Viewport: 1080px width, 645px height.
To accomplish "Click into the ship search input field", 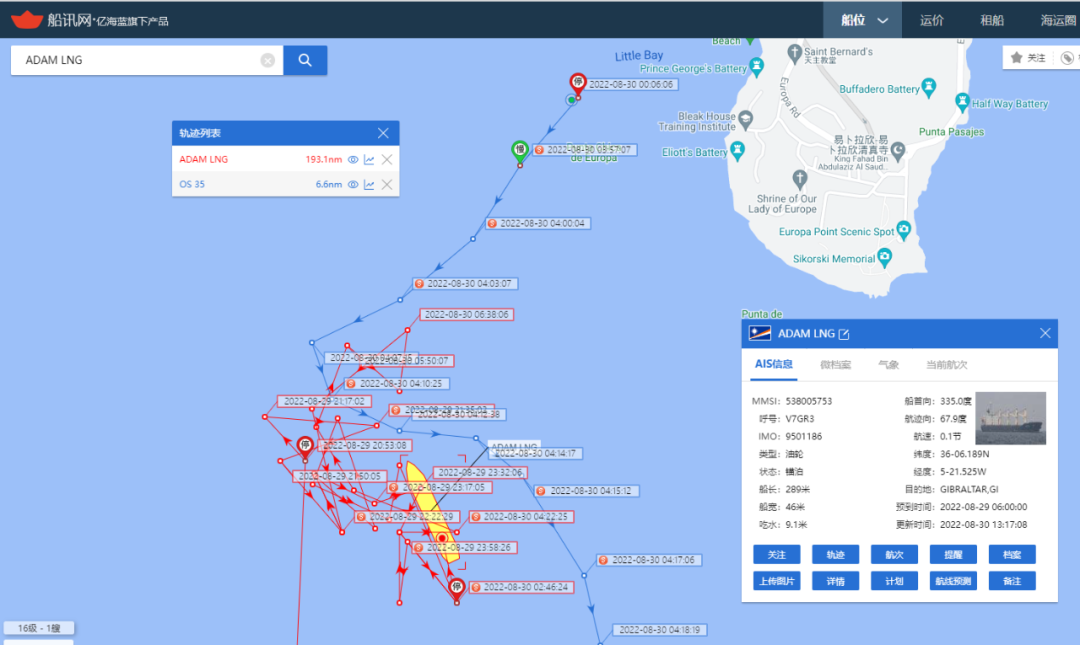I will click(x=140, y=60).
